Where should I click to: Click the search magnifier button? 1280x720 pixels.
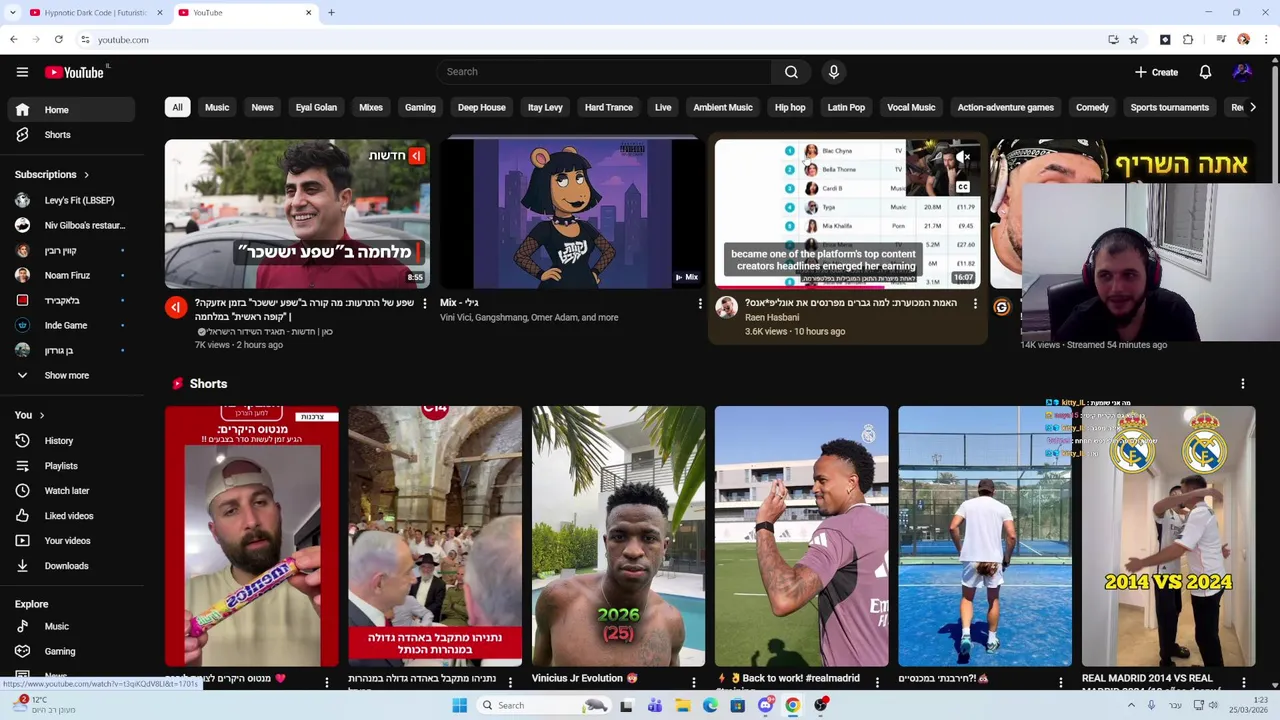coord(791,72)
